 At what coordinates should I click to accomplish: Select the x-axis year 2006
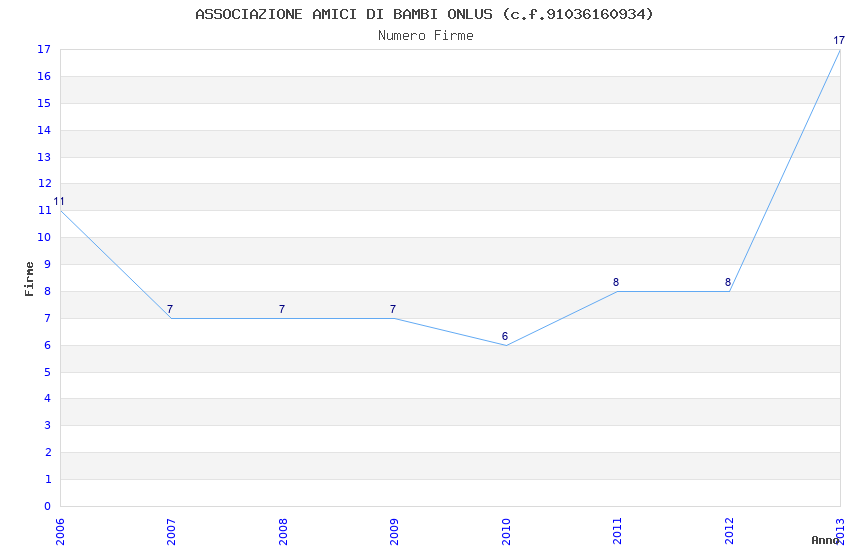click(x=60, y=531)
